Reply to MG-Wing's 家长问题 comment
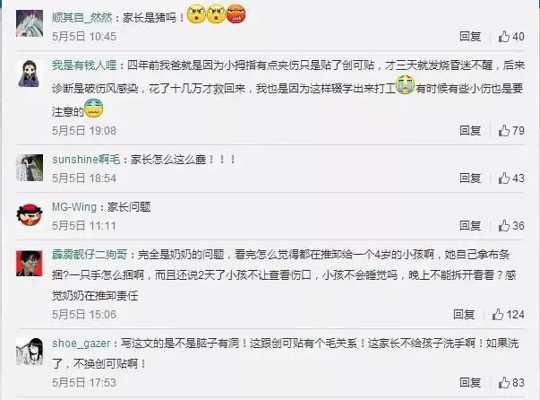This screenshot has width=540, height=400. point(470,225)
